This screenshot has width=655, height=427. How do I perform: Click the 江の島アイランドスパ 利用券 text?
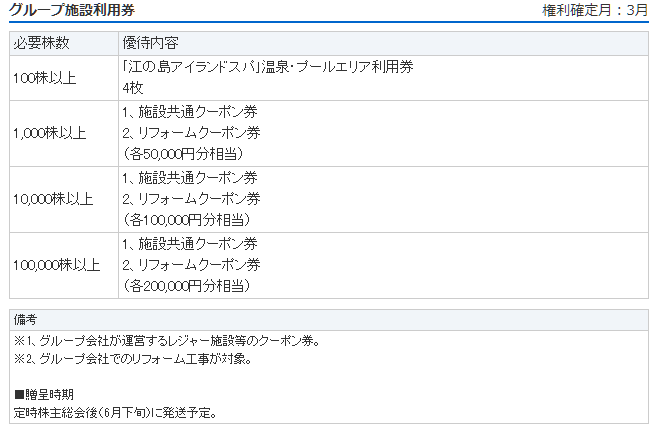(267, 67)
